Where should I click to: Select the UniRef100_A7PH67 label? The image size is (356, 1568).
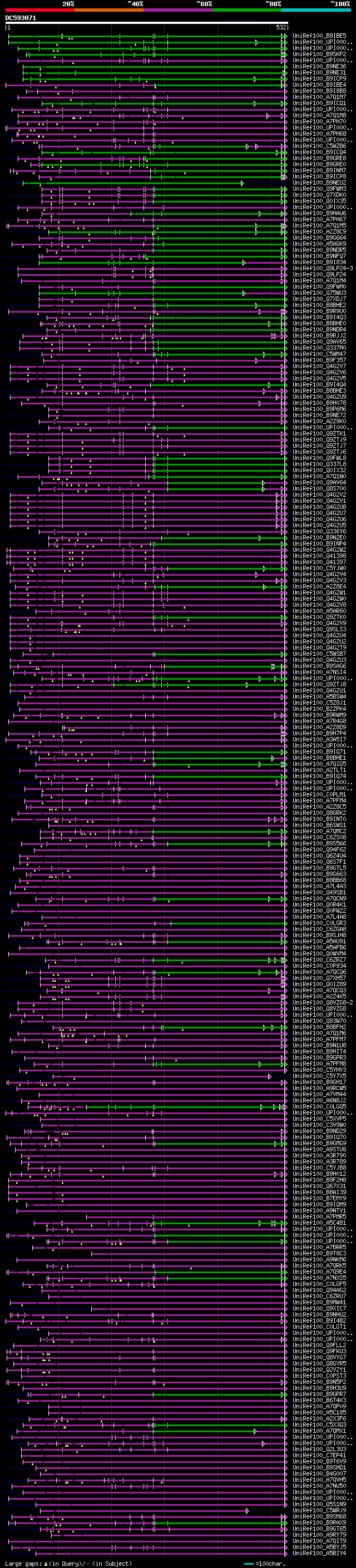point(319,219)
